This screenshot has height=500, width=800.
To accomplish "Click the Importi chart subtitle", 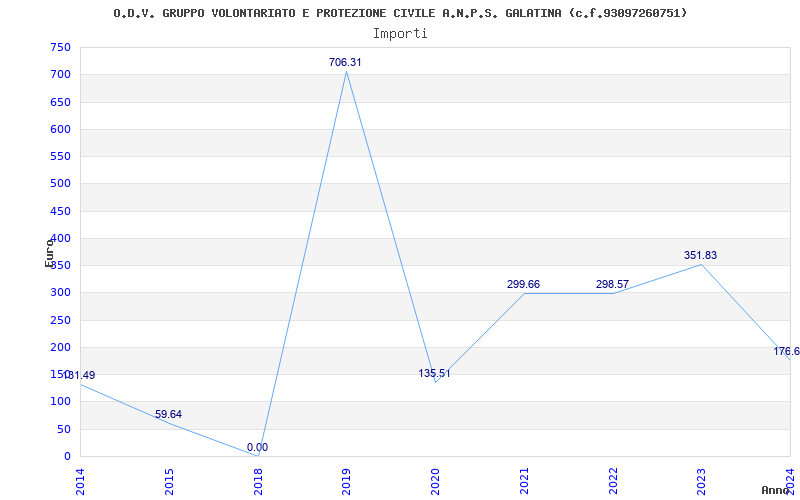I will point(400,34).
